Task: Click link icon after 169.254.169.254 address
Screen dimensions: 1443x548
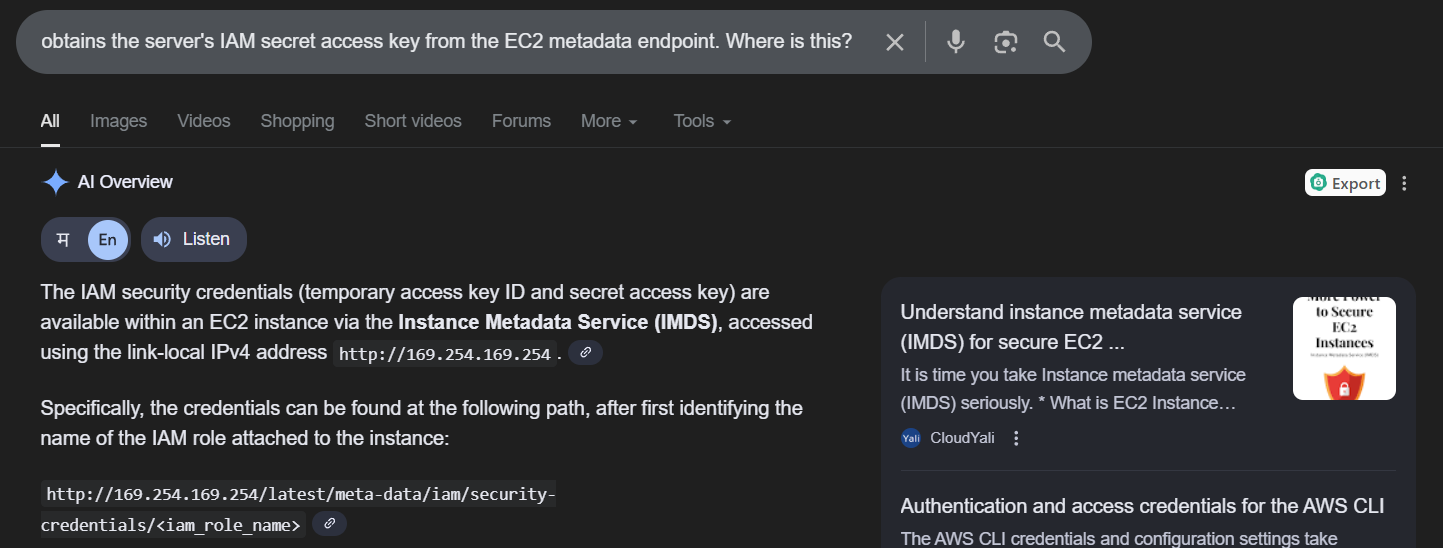Action: 585,353
